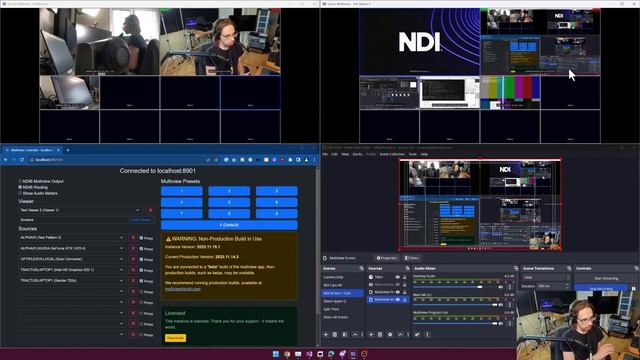Hide the Video source with eye icon

[x=398, y=277]
